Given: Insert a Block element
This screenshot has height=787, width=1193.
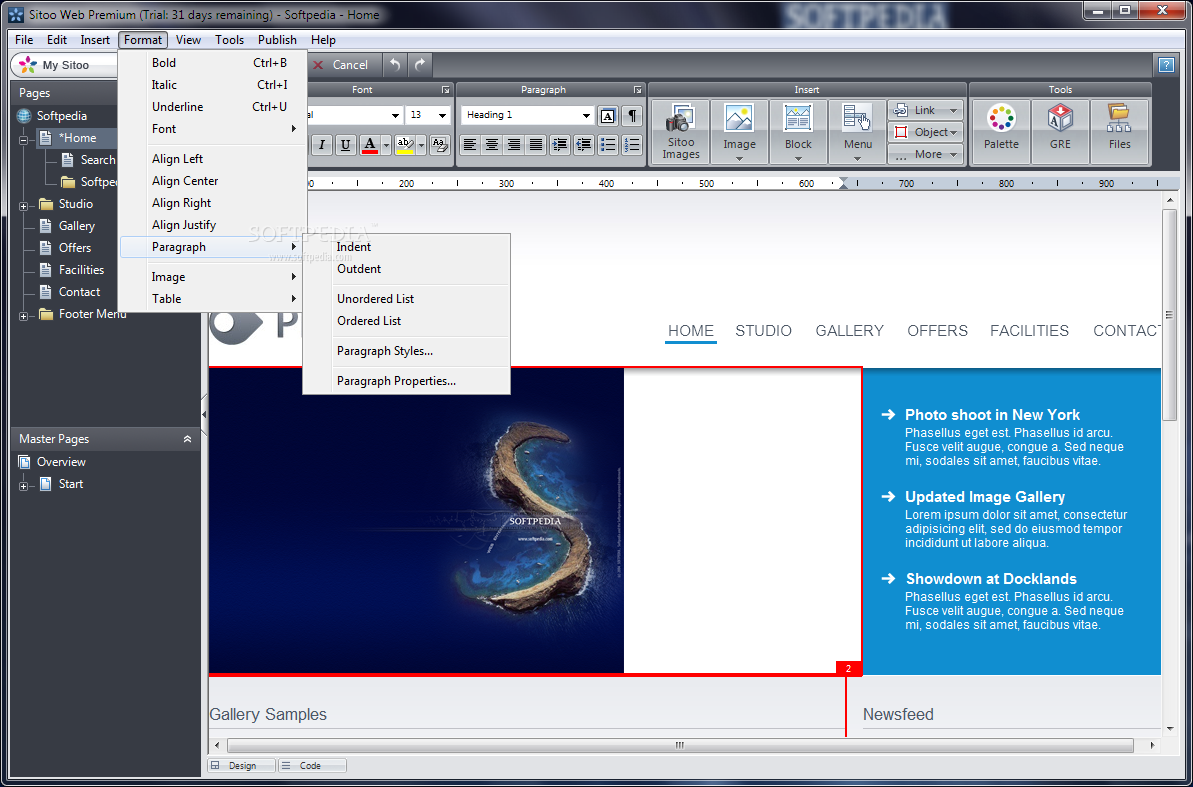Looking at the screenshot, I should pyautogui.click(x=798, y=132).
